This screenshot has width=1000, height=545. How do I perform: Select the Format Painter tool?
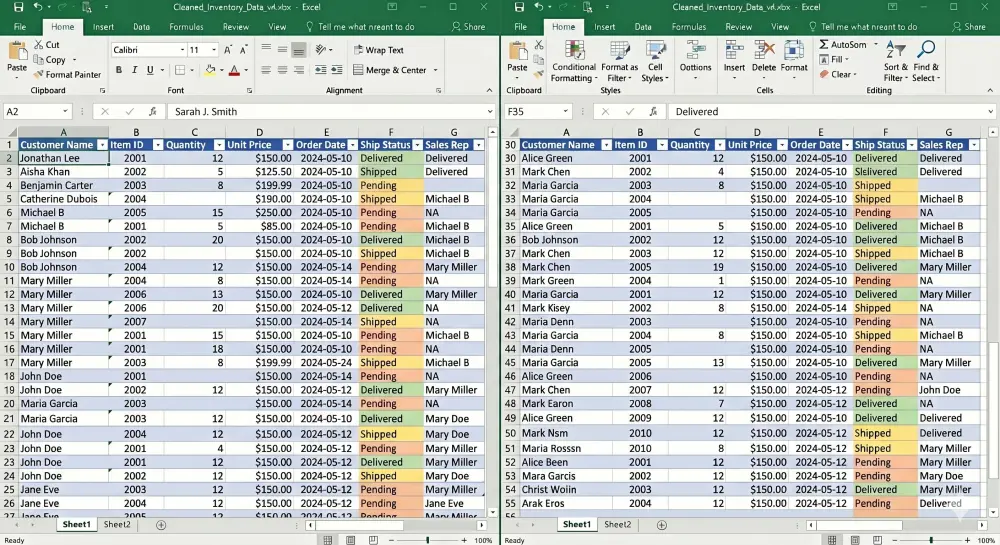point(68,75)
